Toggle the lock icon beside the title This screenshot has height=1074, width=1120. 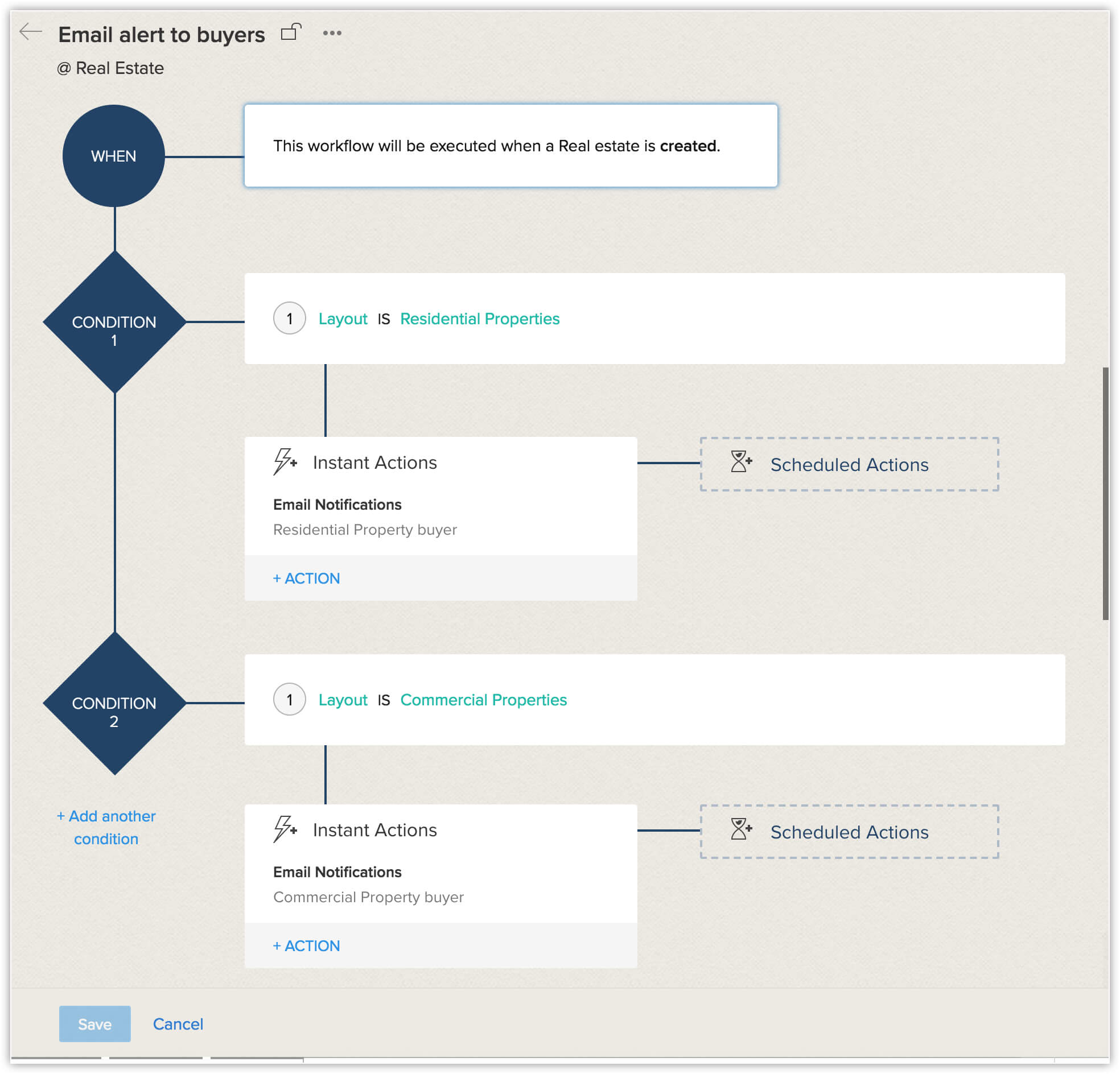pos(291,32)
